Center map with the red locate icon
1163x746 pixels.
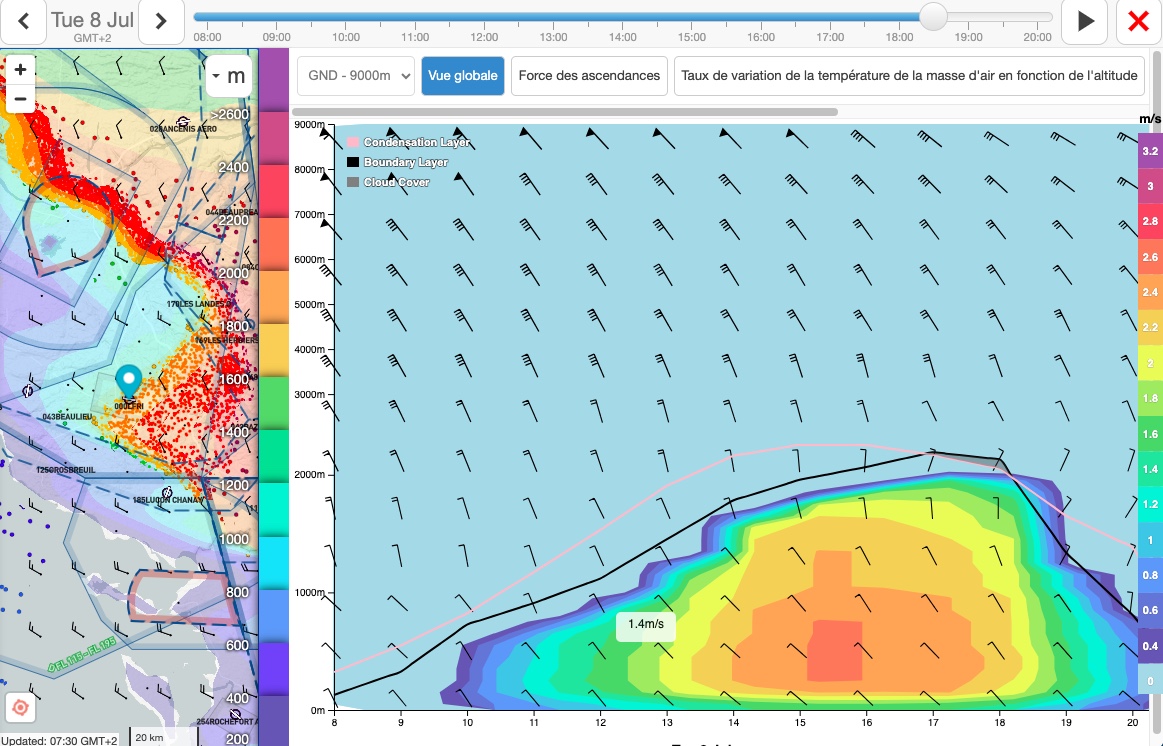click(20, 708)
